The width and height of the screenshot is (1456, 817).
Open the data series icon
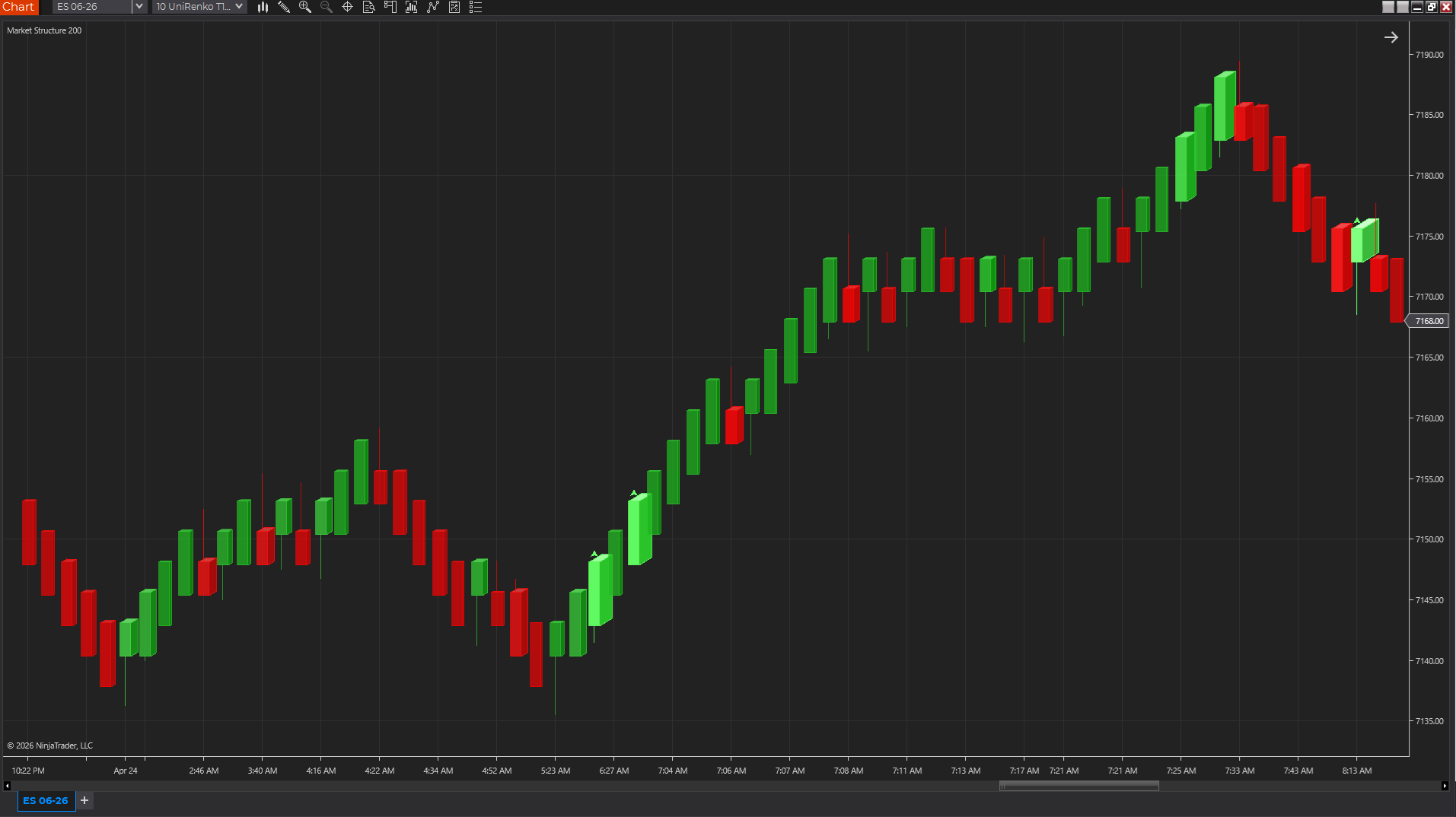(369, 7)
